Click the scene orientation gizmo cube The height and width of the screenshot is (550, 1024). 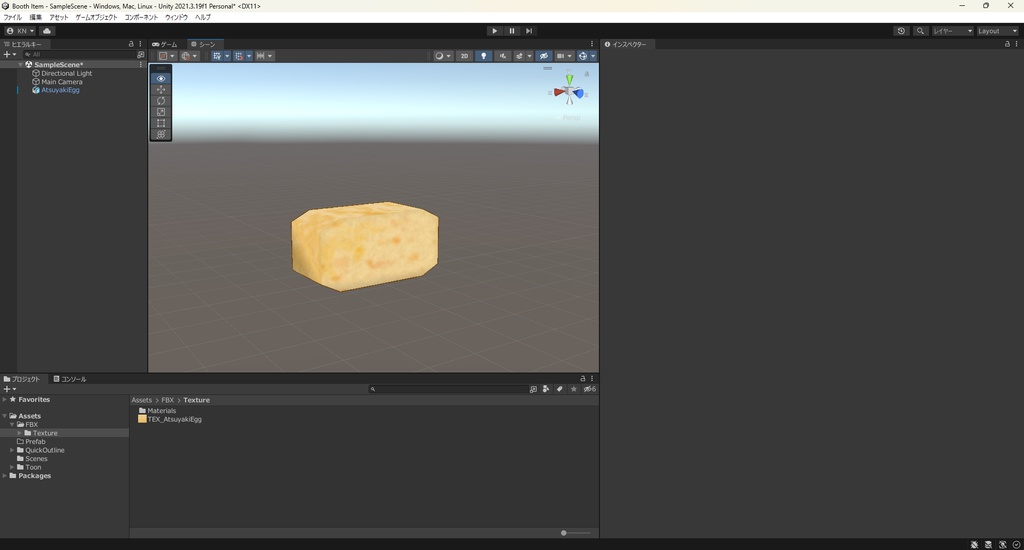click(569, 93)
